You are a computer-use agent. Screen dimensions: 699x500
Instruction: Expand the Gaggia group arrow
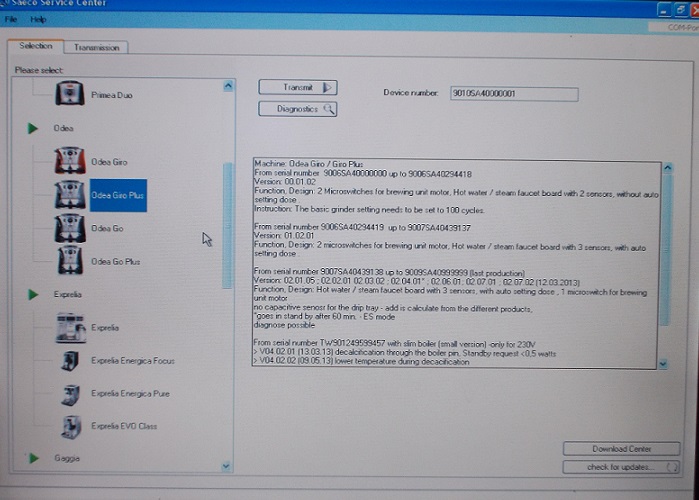[x=33, y=459]
